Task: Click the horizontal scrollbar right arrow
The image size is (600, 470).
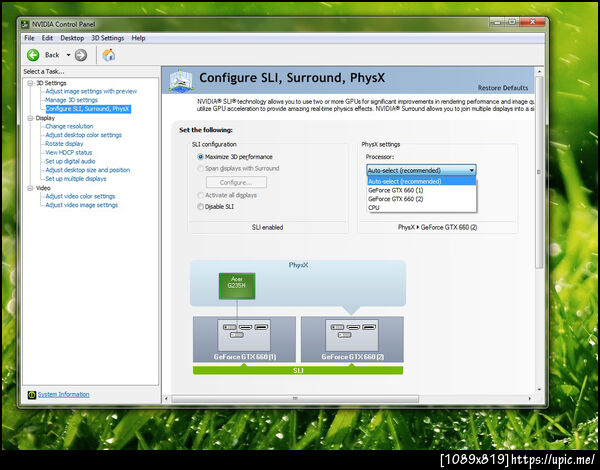Action: [530, 398]
